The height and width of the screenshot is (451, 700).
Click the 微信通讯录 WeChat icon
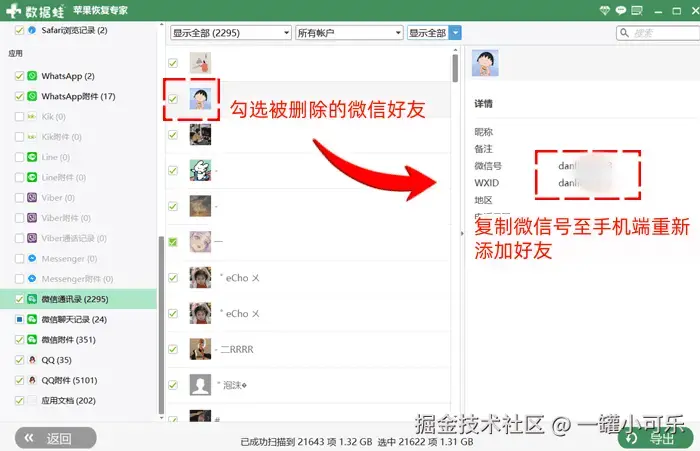[x=32, y=299]
